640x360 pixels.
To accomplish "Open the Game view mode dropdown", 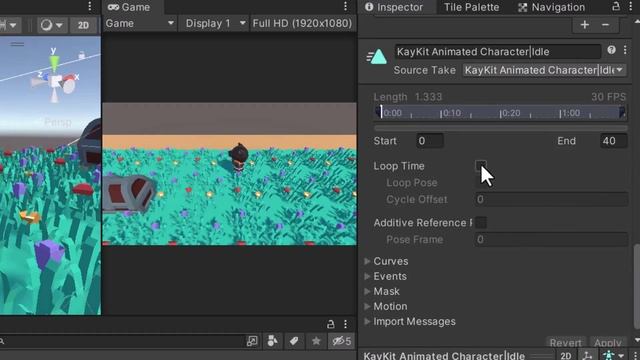I will click(x=140, y=23).
